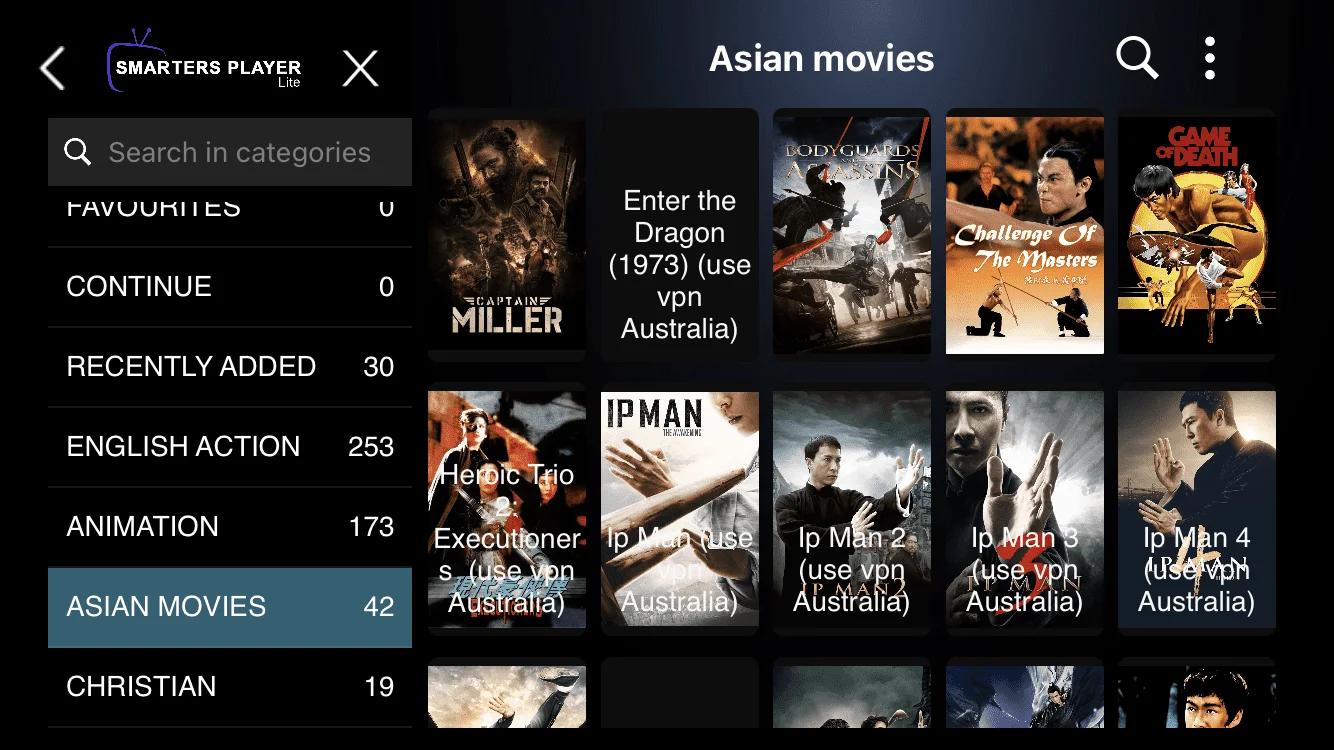
Task: Click the Smarters Player Lite logo
Action: [x=206, y=61]
